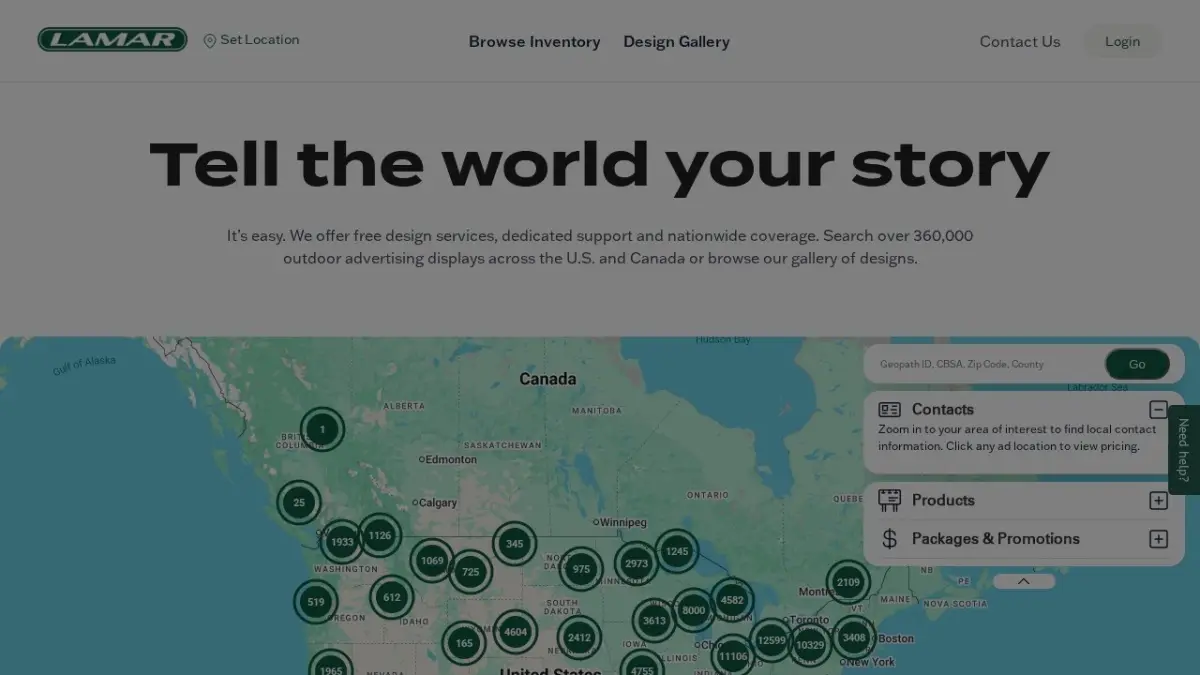The image size is (1200, 675).
Task: Open the Need help? side tab
Action: (1184, 450)
